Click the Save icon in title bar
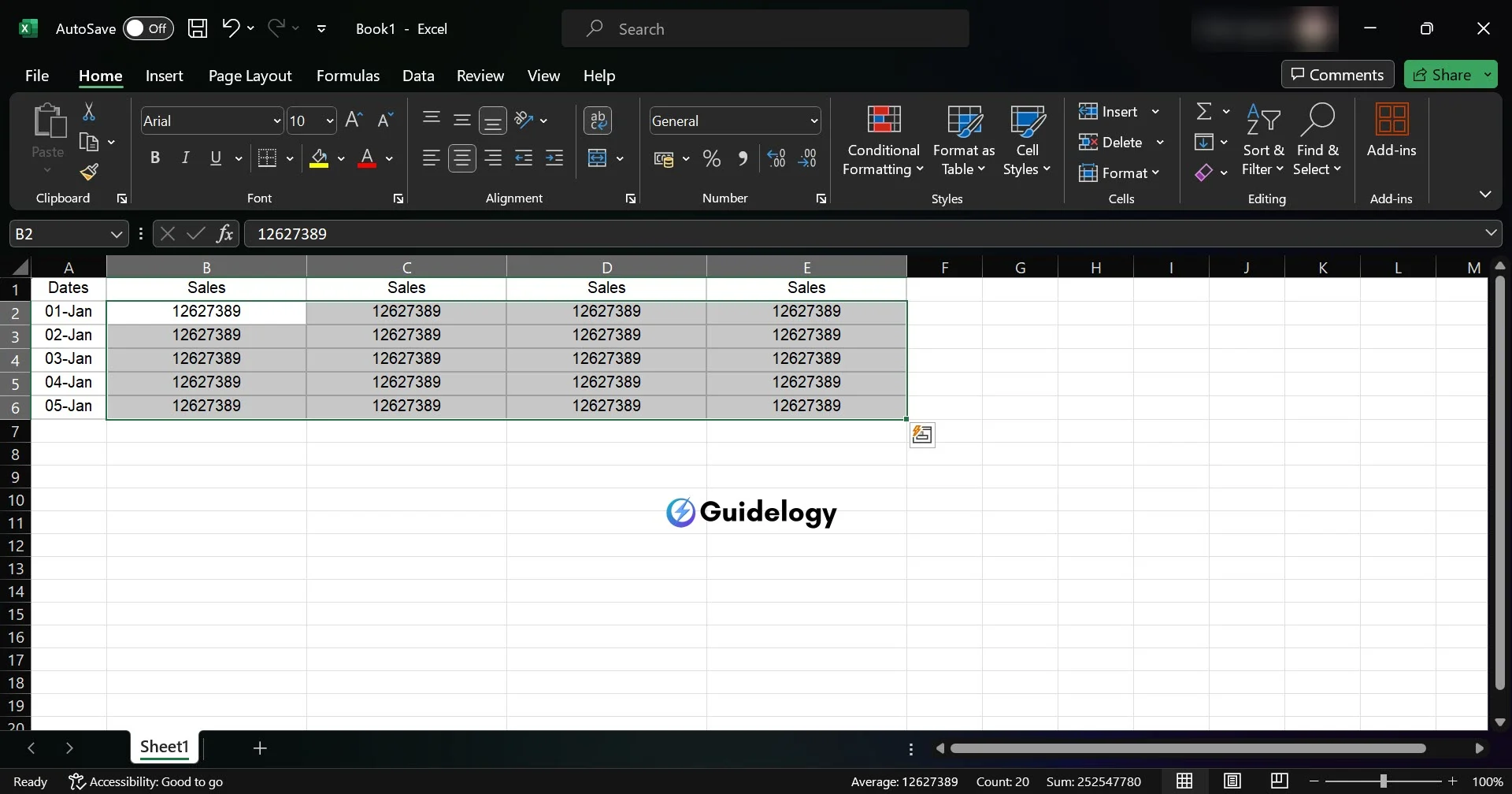 pyautogui.click(x=198, y=28)
